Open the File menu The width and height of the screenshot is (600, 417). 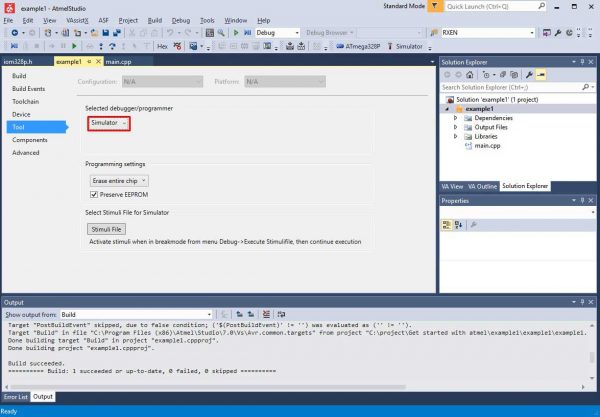8,20
